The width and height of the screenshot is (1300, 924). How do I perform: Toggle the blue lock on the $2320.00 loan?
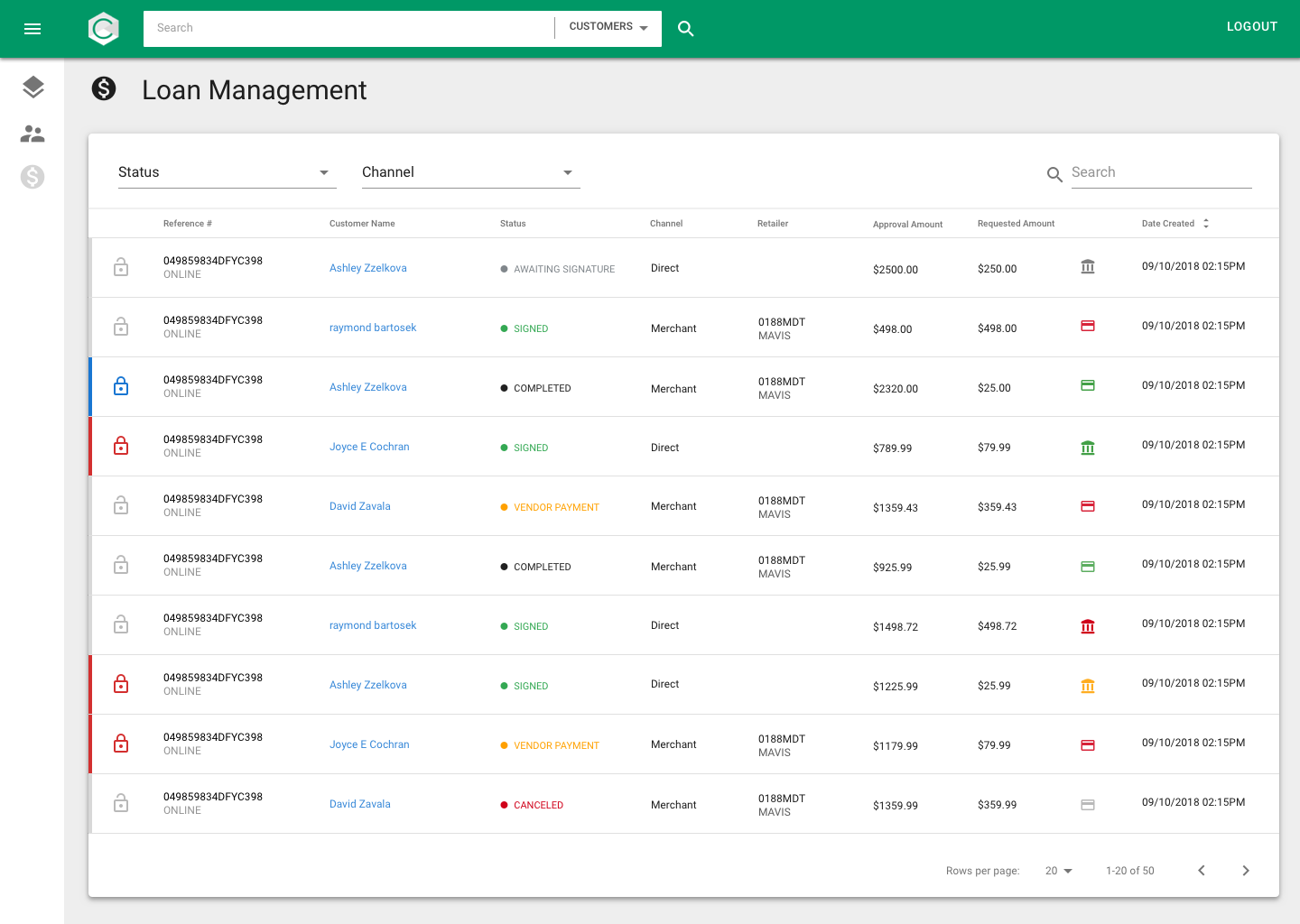pos(121,386)
